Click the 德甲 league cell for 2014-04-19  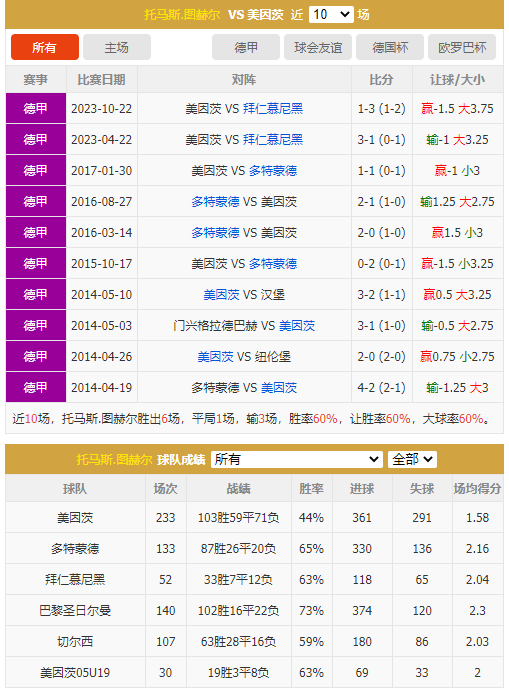point(36,388)
